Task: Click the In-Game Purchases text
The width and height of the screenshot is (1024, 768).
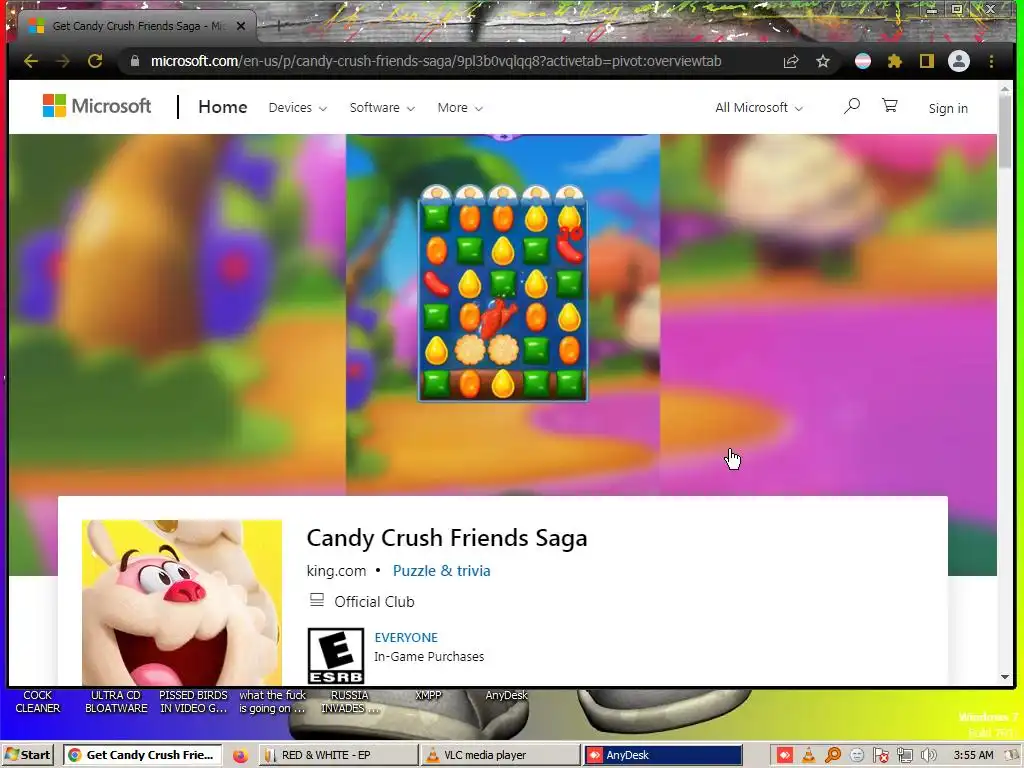Action: [429, 657]
